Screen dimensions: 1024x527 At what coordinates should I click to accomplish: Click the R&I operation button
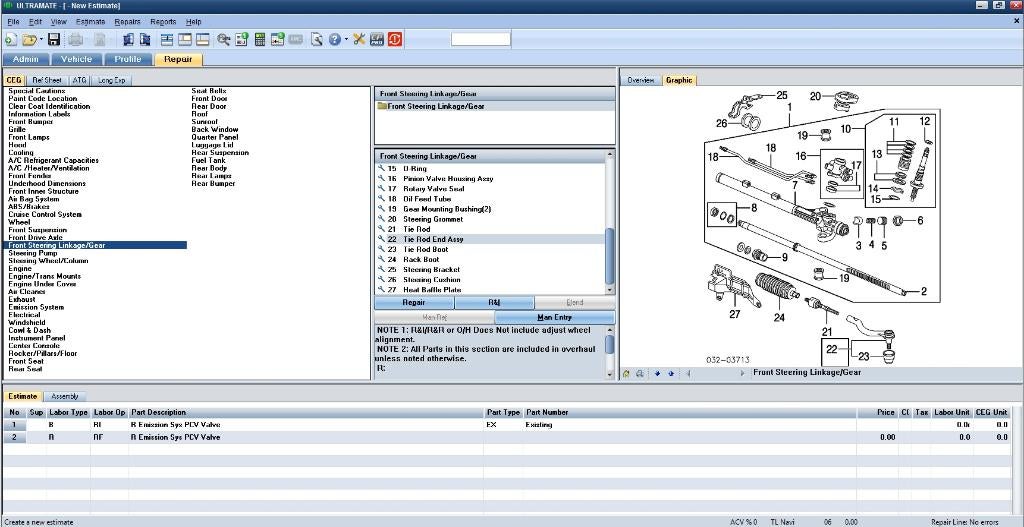pyautogui.click(x=494, y=302)
